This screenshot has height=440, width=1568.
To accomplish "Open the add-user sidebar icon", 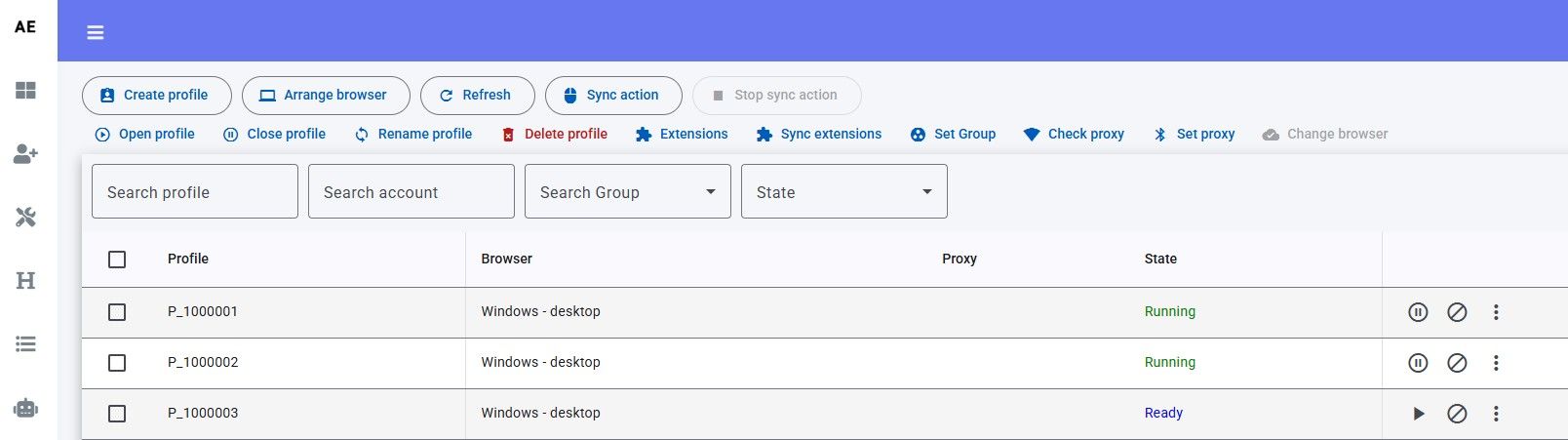I will tap(26, 154).
